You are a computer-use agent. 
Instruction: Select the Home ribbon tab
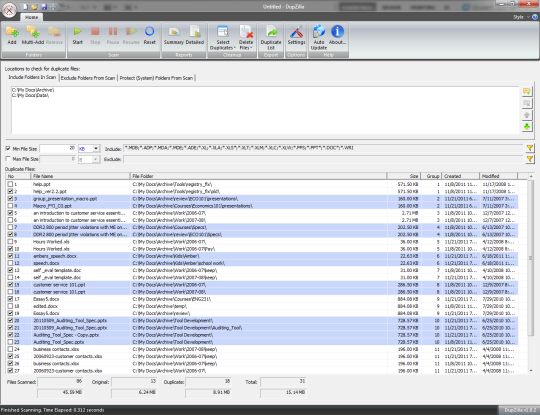(31, 17)
